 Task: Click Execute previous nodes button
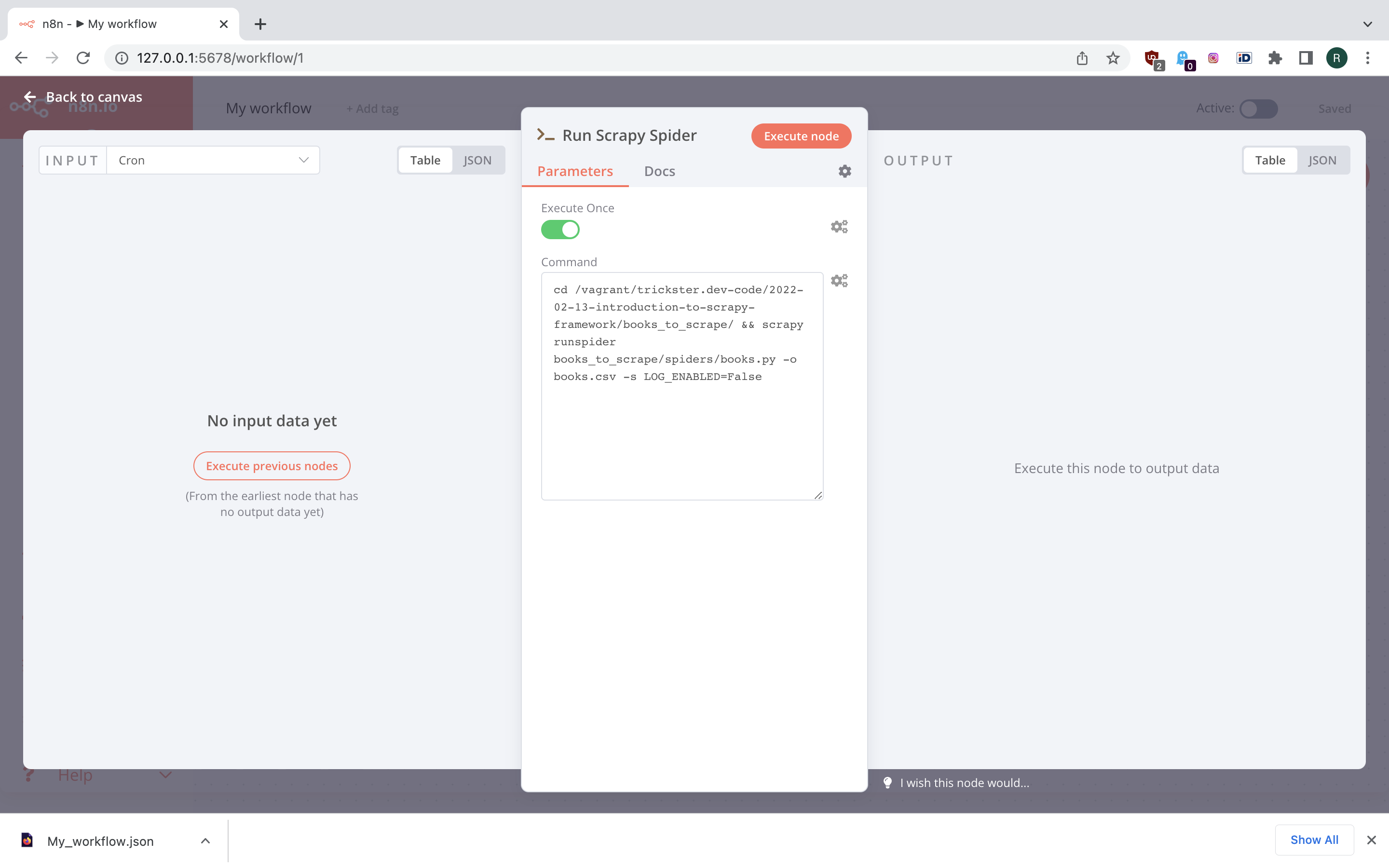point(272,465)
